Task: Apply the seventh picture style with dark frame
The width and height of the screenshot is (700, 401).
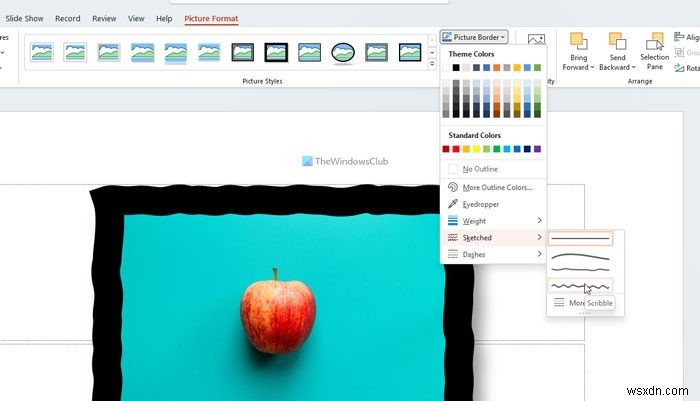Action: click(242, 52)
